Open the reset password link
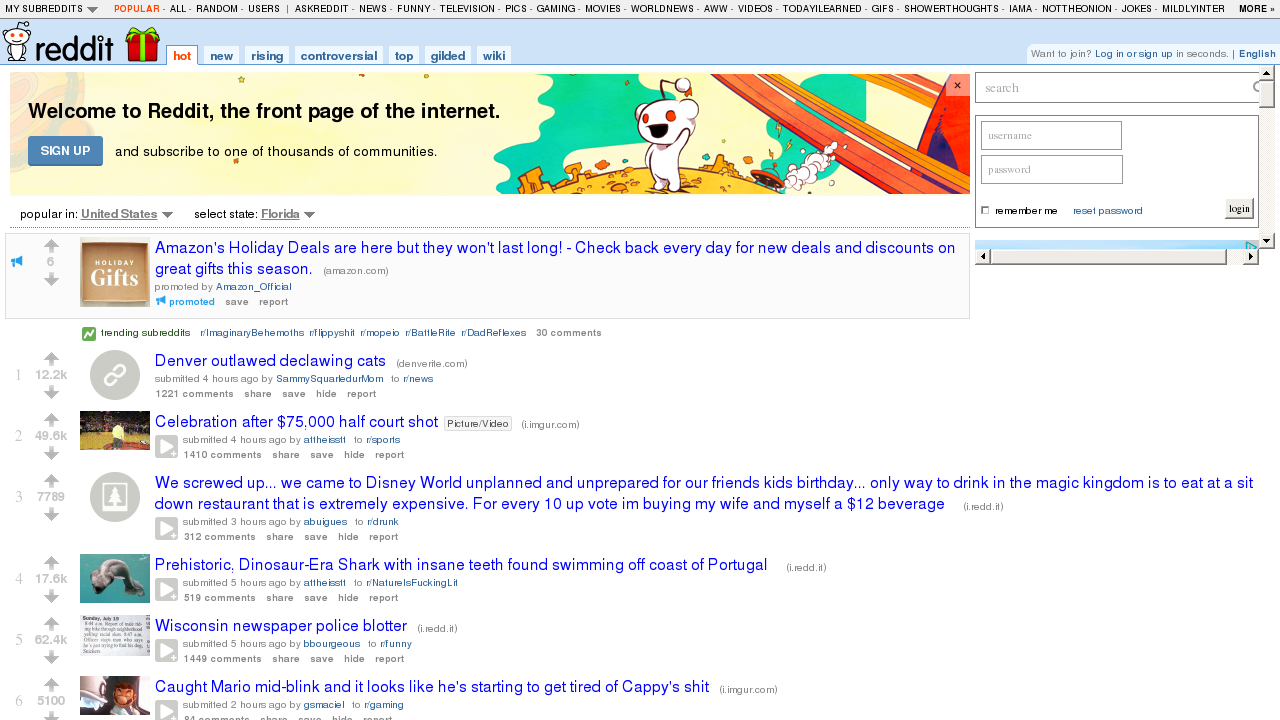1280x720 pixels. [1107, 211]
